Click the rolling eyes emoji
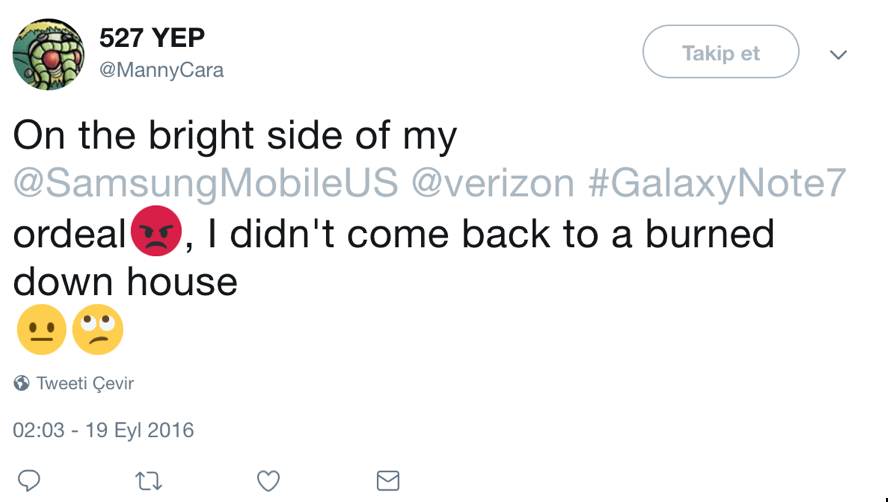Screen dimensions: 890x502 (98, 329)
